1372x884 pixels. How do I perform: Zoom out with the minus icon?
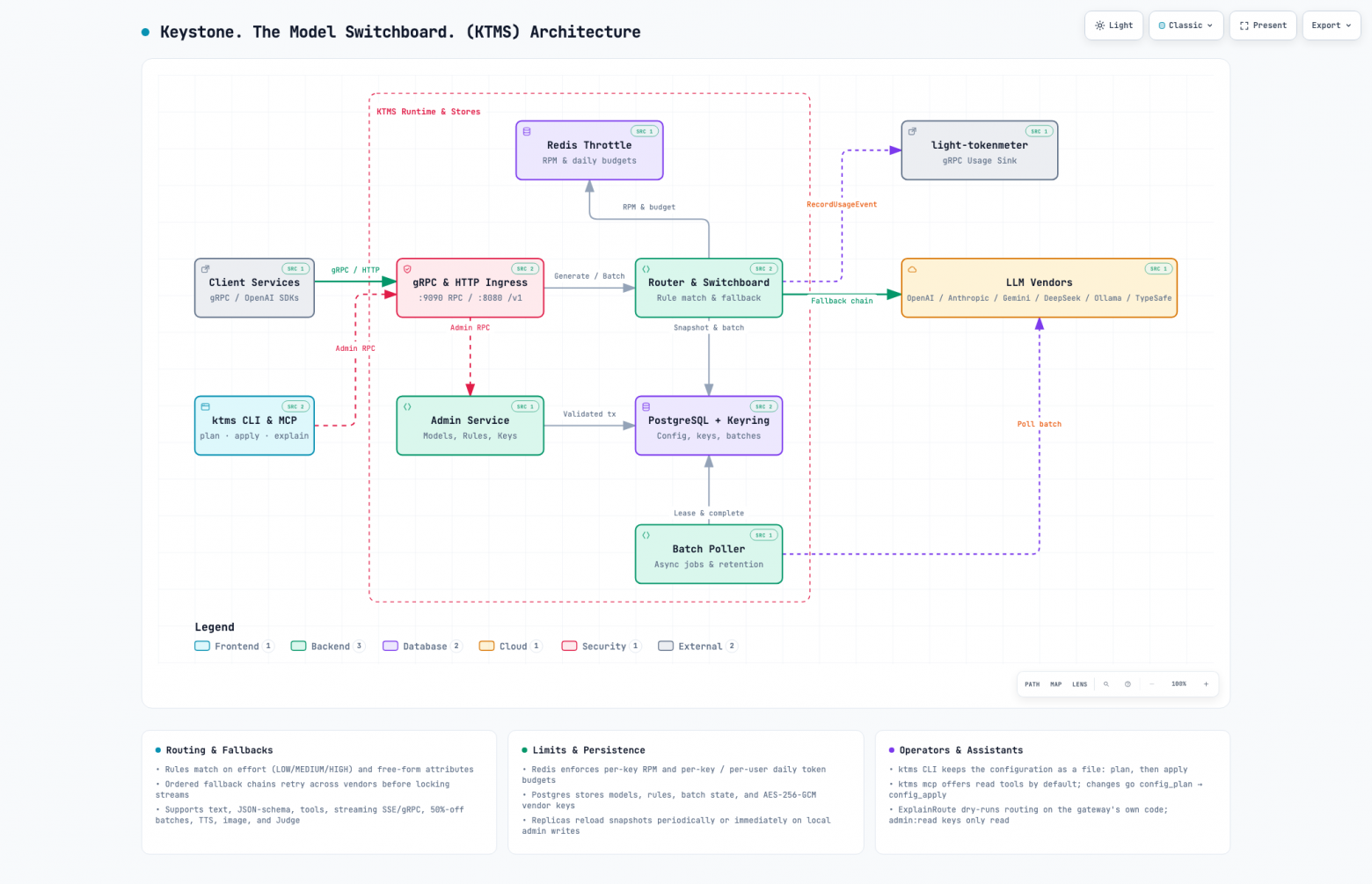click(1151, 684)
